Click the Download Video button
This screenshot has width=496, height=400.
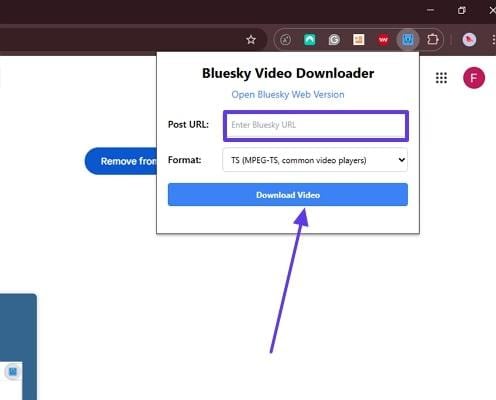pyautogui.click(x=288, y=195)
